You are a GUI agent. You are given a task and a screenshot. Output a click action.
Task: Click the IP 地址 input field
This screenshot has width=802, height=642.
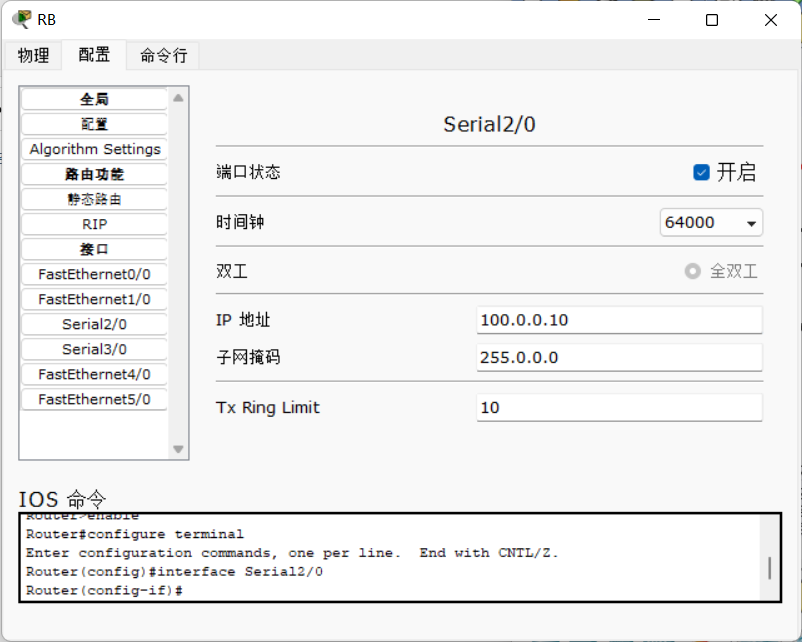tap(619, 320)
